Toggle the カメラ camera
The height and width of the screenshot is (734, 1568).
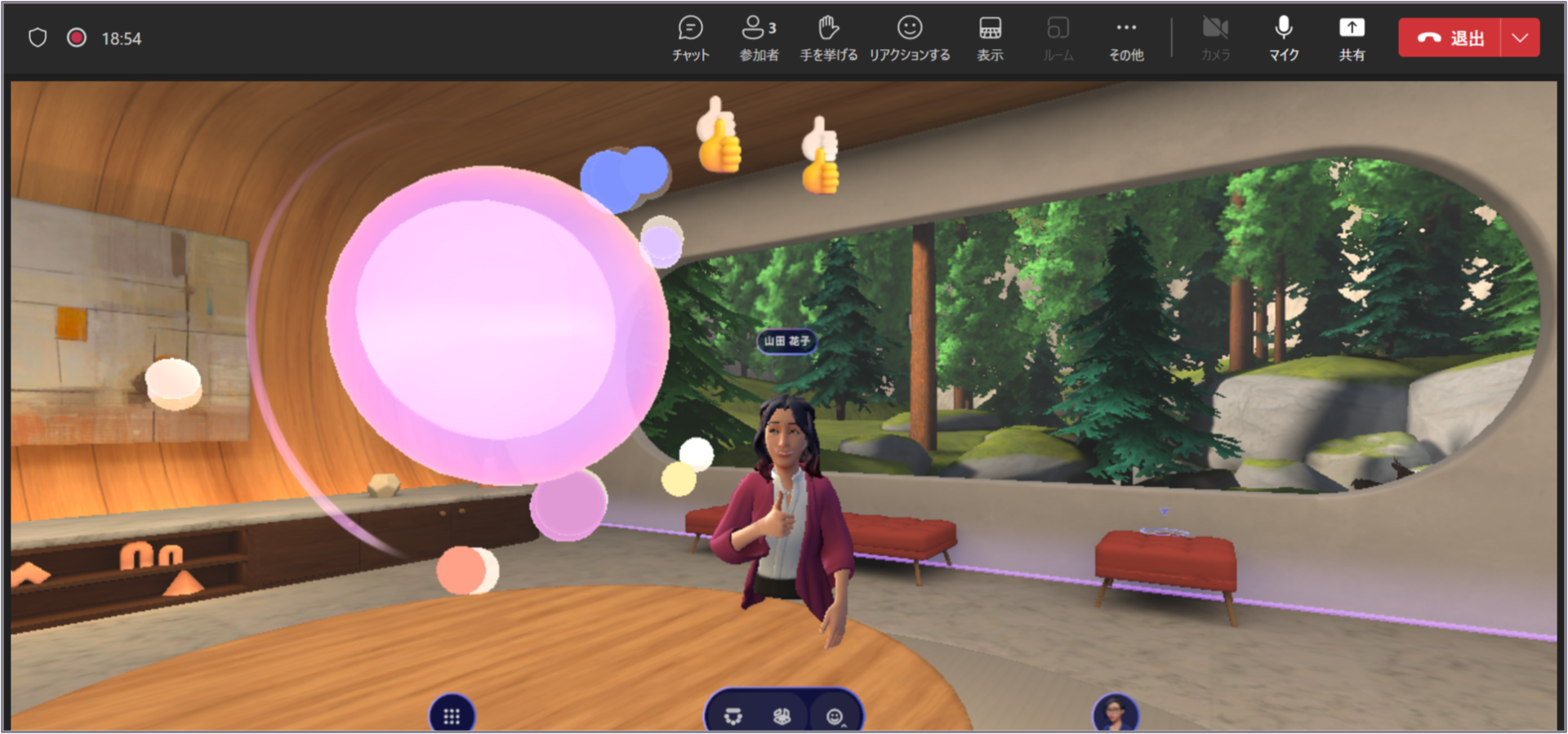pos(1215,38)
